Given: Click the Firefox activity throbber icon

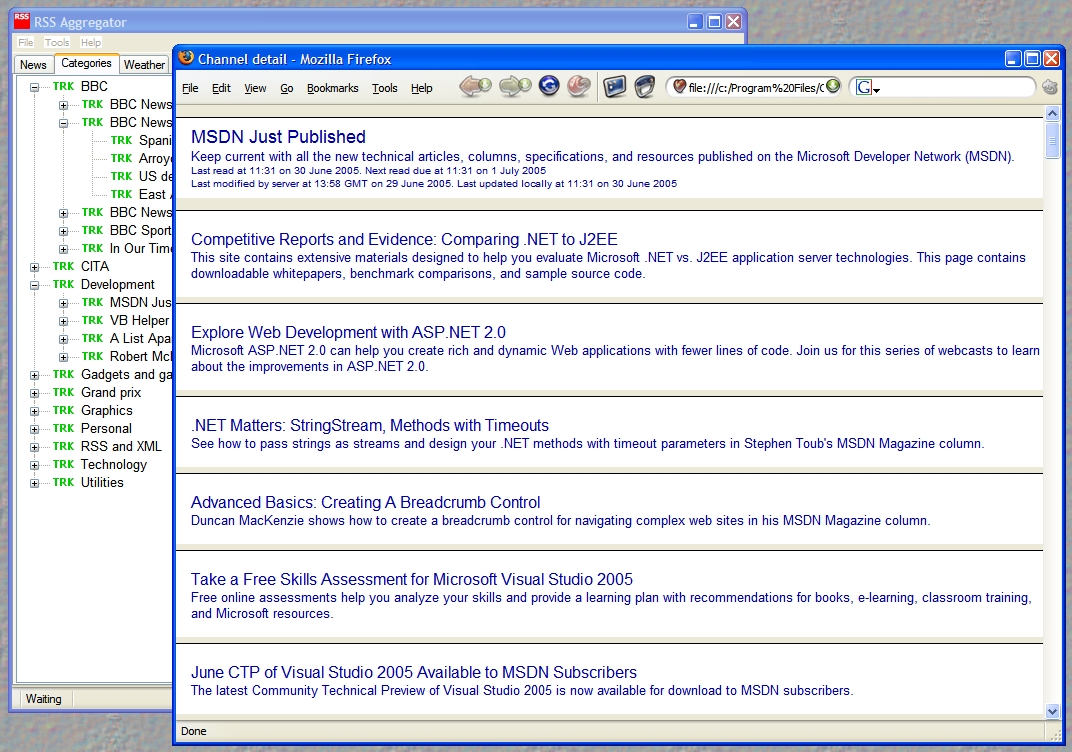Looking at the screenshot, I should tap(1049, 87).
